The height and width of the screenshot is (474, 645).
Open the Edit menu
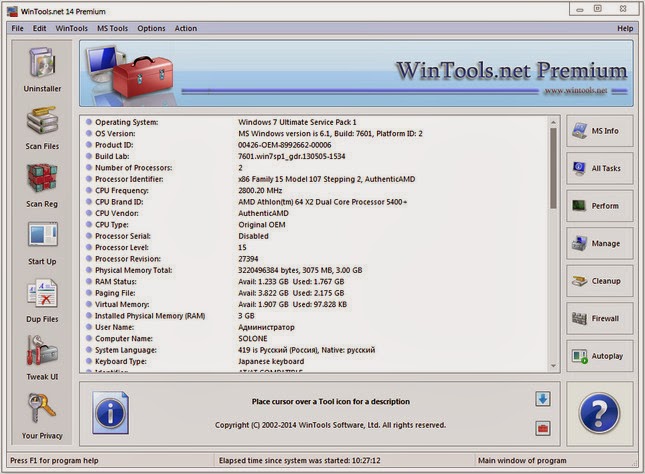click(39, 28)
